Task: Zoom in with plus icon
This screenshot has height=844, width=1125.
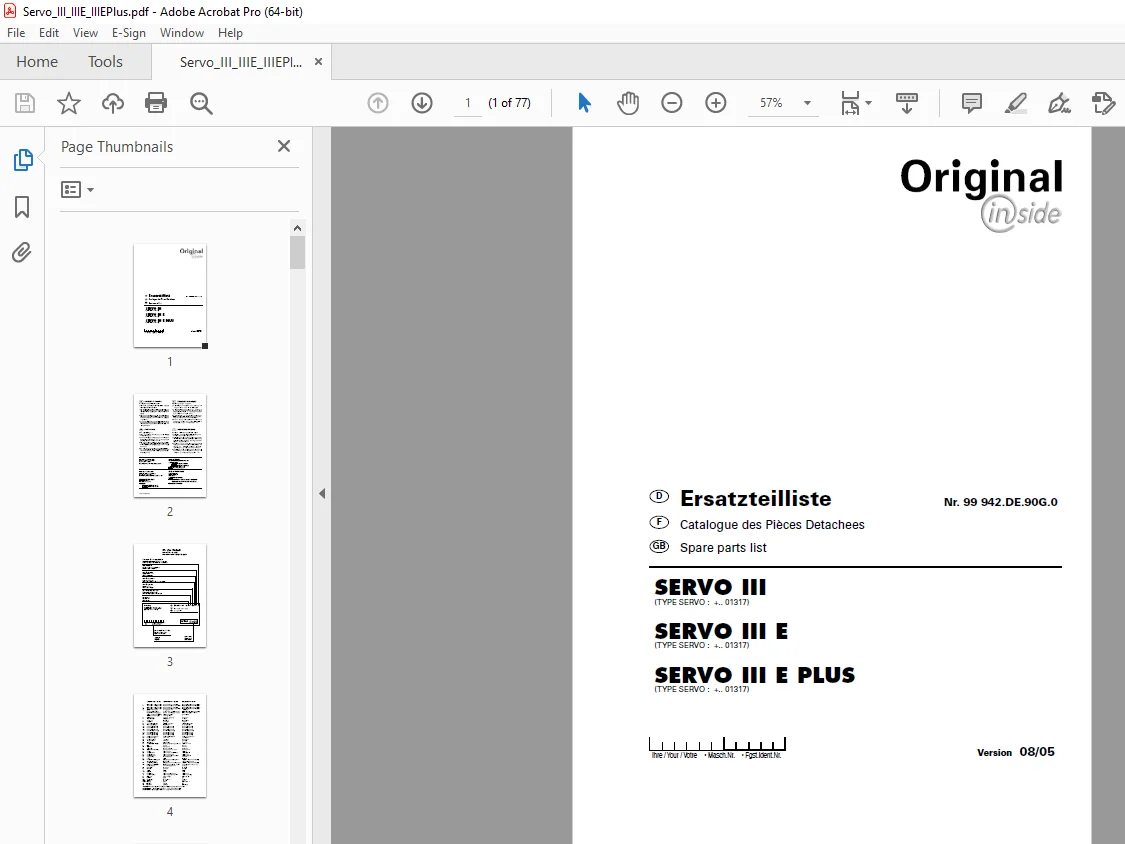Action: coord(715,103)
